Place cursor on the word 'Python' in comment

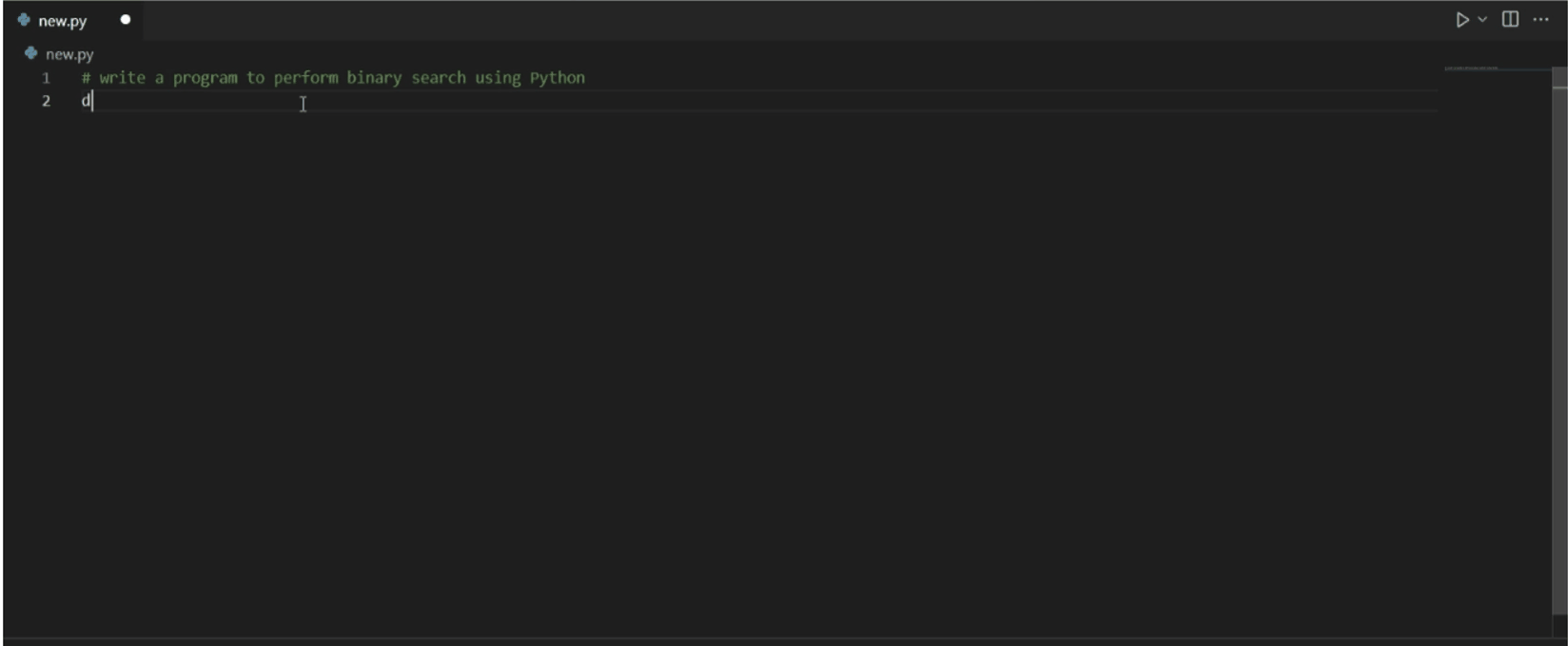pyautogui.click(x=558, y=78)
